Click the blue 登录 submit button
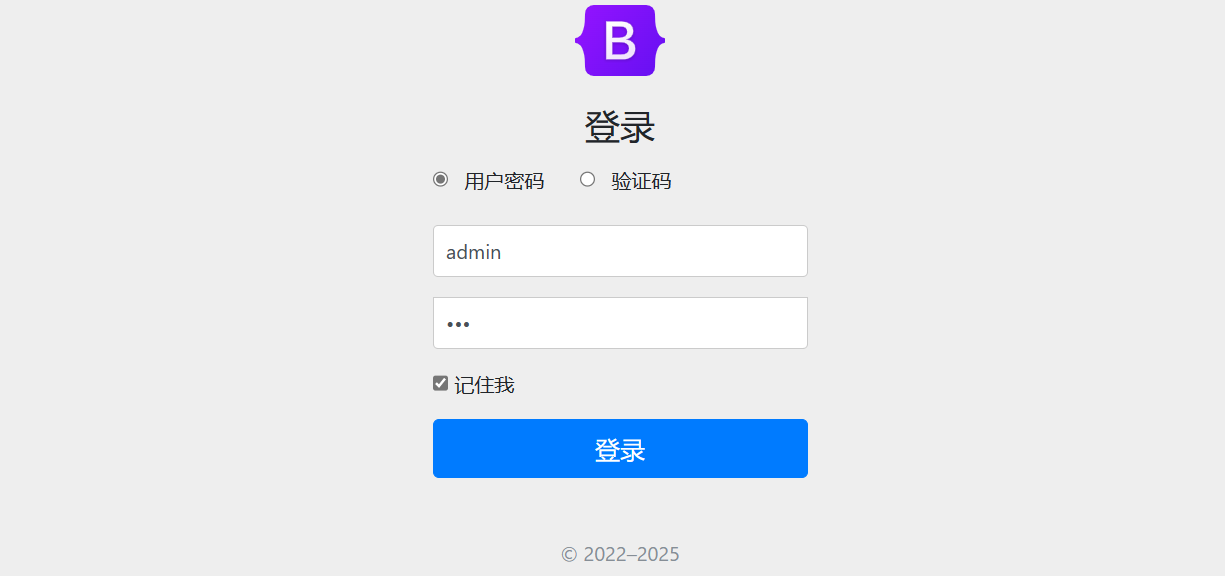Image resolution: width=1225 pixels, height=576 pixels. [x=620, y=448]
